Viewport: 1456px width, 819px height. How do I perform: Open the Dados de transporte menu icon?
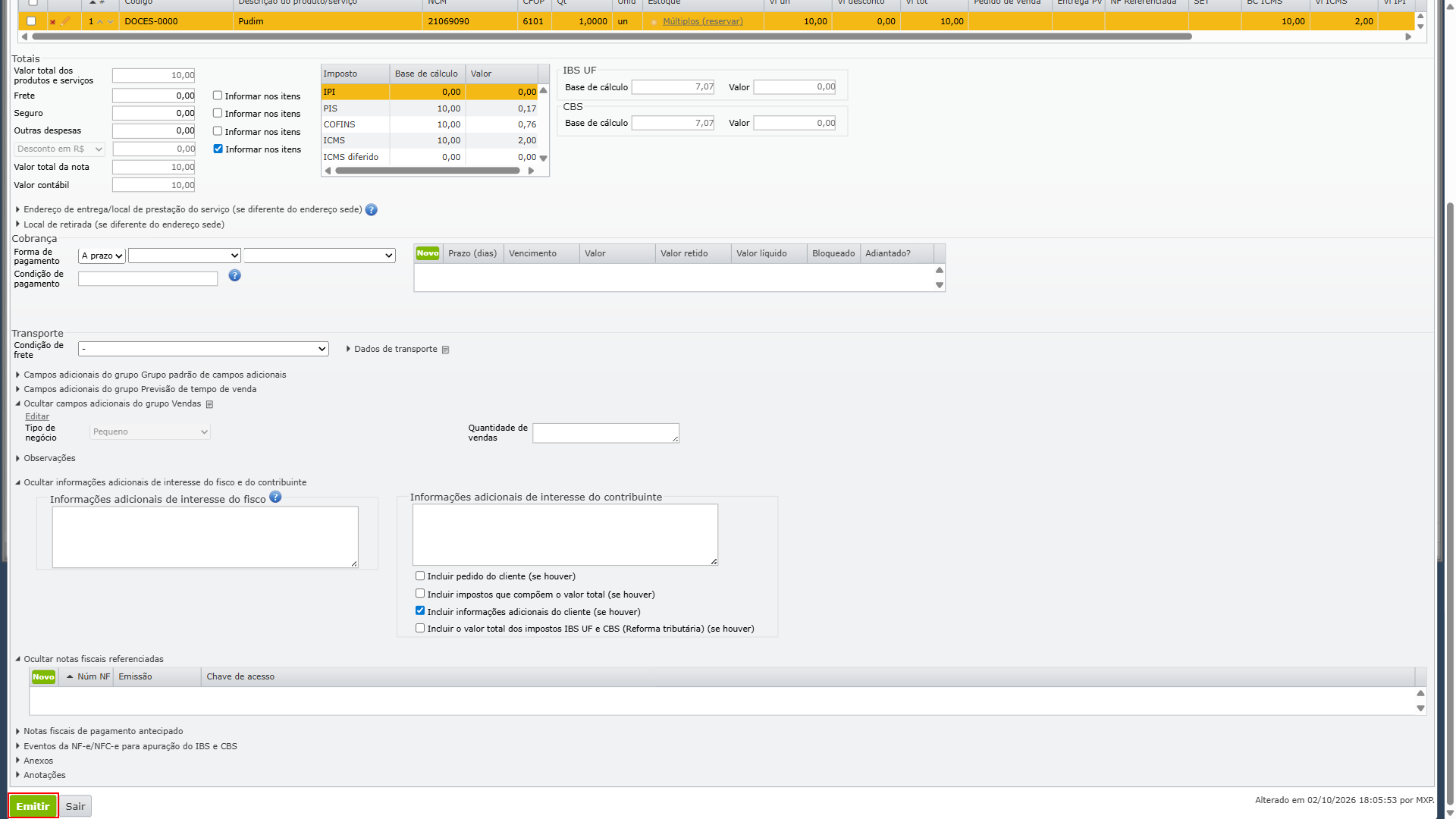click(x=446, y=350)
